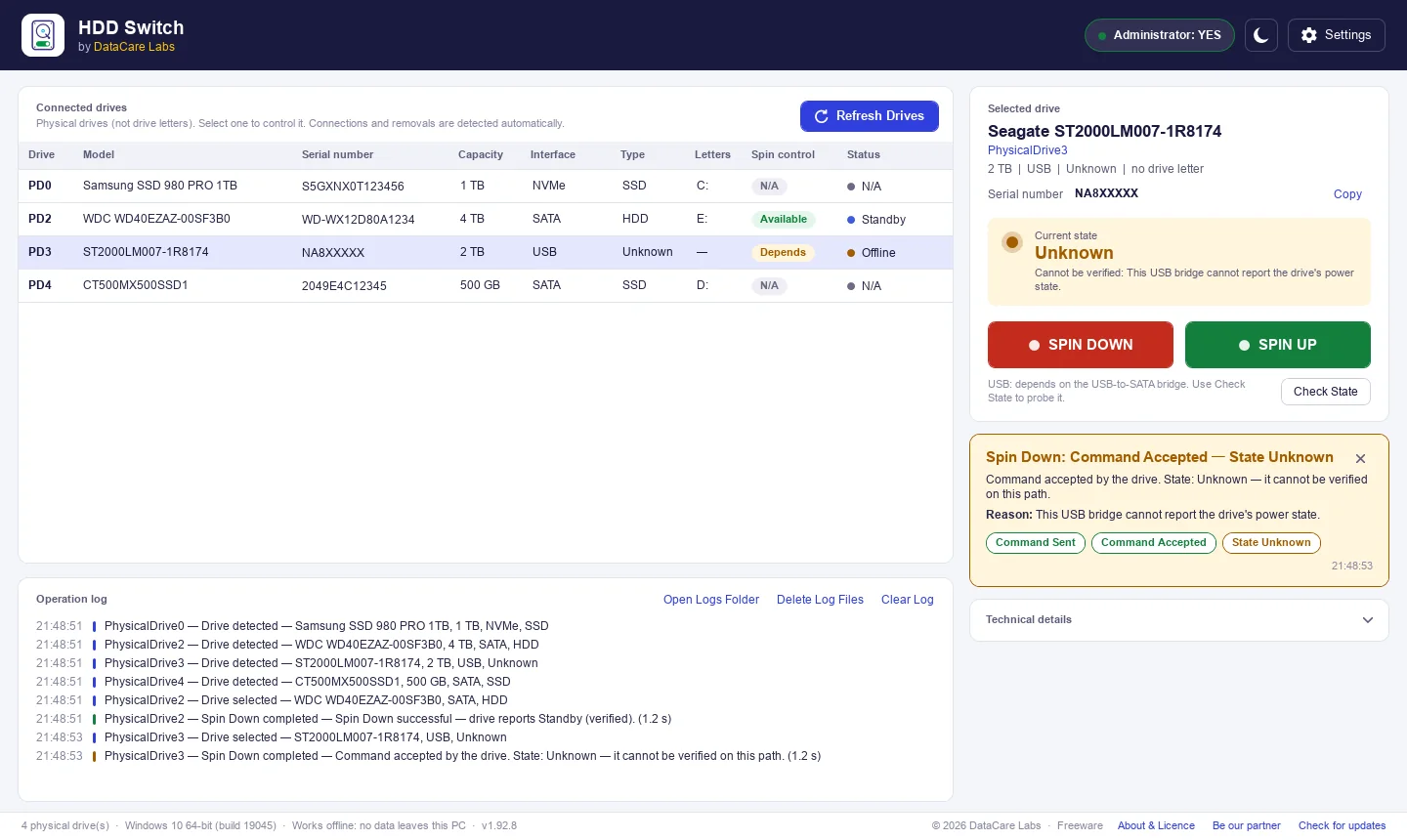Screen dimensions: 1407x840
Task: Click the Depends spin control badge
Action: click(x=783, y=252)
